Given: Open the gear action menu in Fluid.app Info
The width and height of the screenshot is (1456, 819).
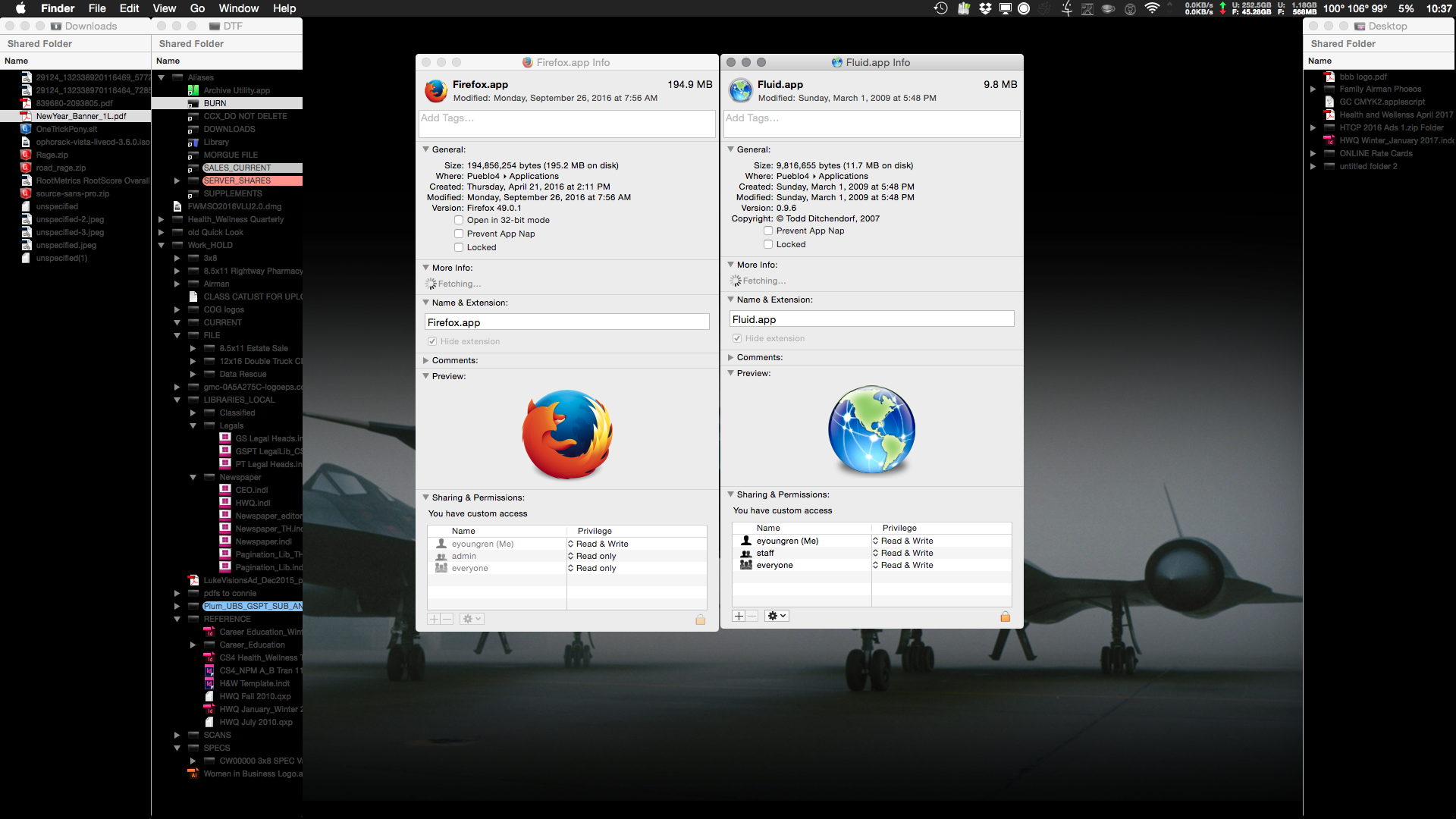Looking at the screenshot, I should 777,616.
